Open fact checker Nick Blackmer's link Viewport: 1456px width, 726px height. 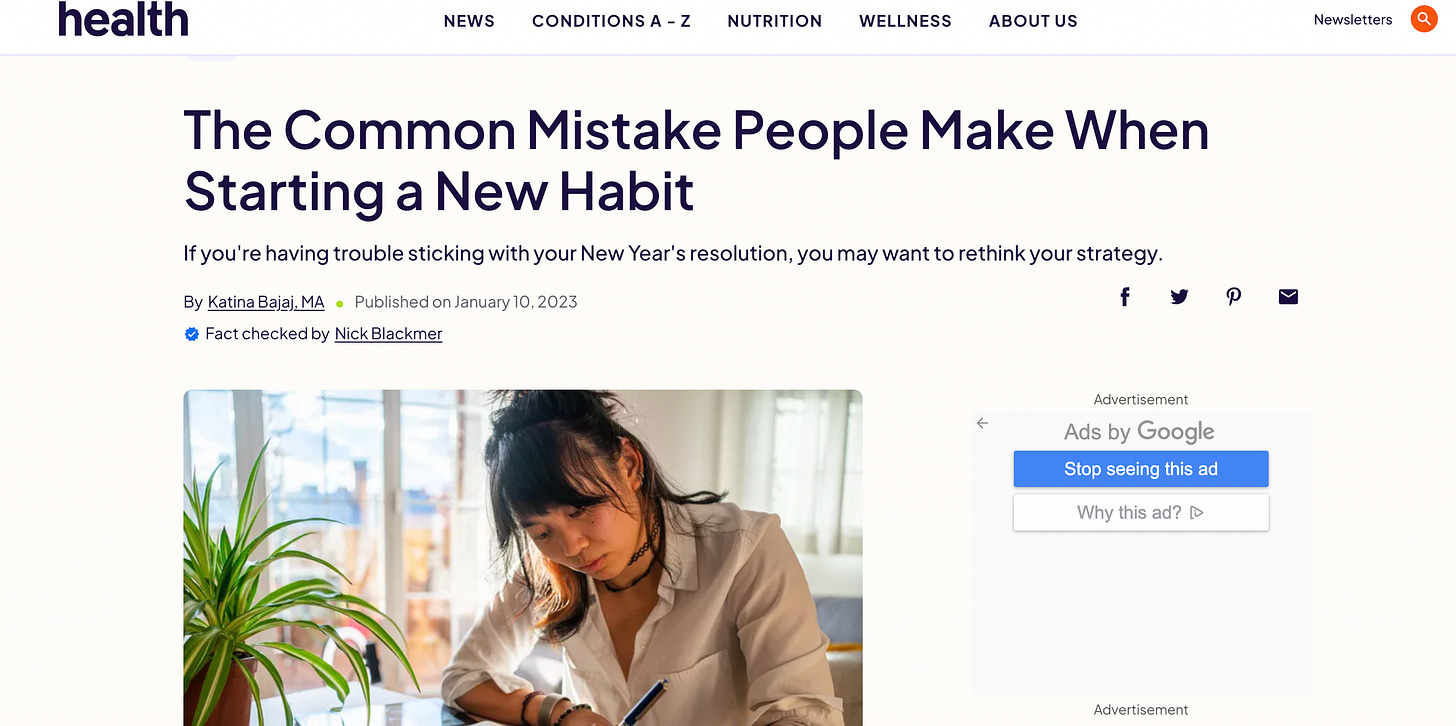(388, 334)
